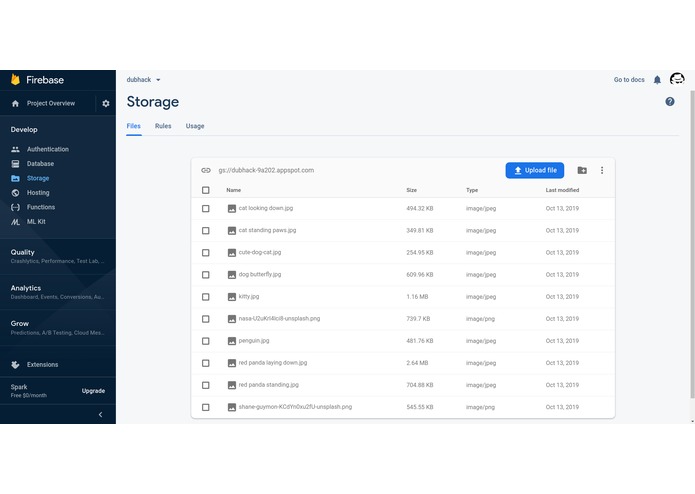Click the Size column header

[x=411, y=190]
